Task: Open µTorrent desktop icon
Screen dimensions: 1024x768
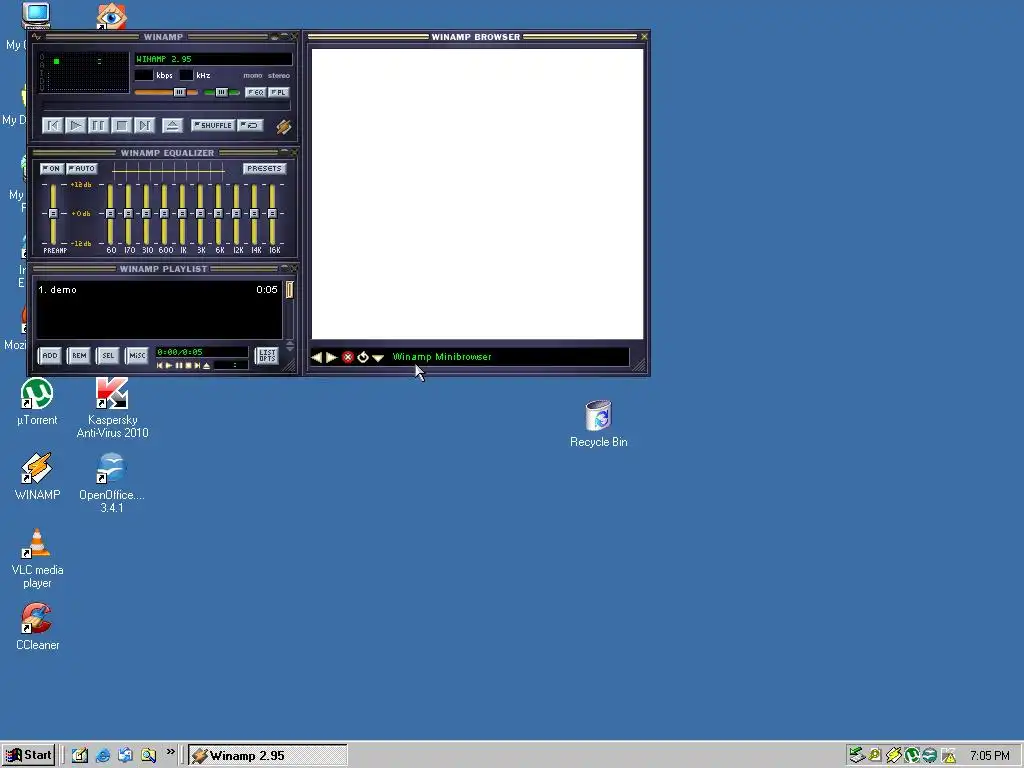Action: 37,402
